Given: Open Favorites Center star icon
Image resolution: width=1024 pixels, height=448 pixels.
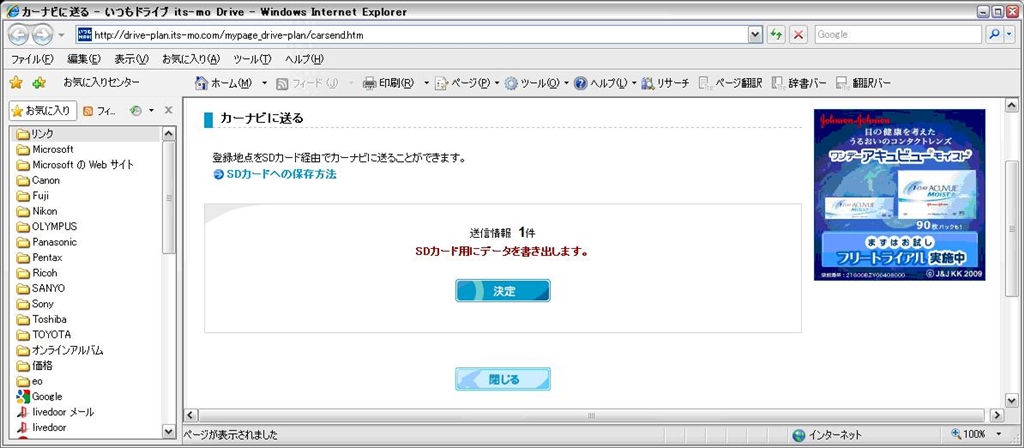Looking at the screenshot, I should click(16, 83).
